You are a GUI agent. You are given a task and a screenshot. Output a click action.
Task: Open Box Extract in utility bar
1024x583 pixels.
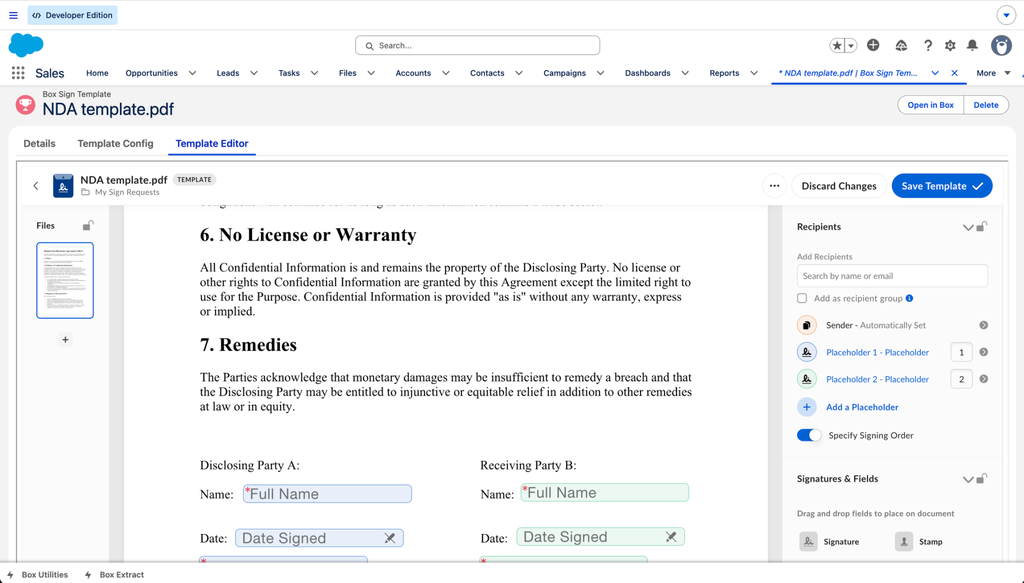[114, 575]
